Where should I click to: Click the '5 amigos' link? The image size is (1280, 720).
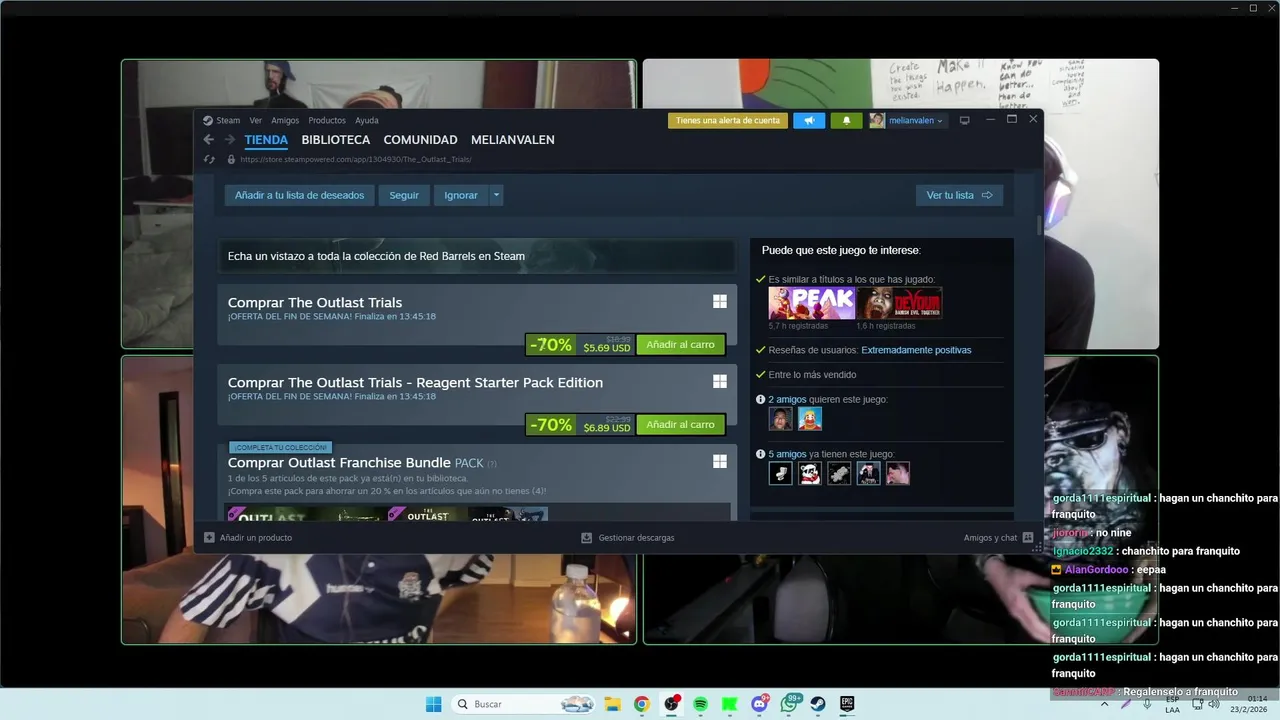[x=788, y=454]
